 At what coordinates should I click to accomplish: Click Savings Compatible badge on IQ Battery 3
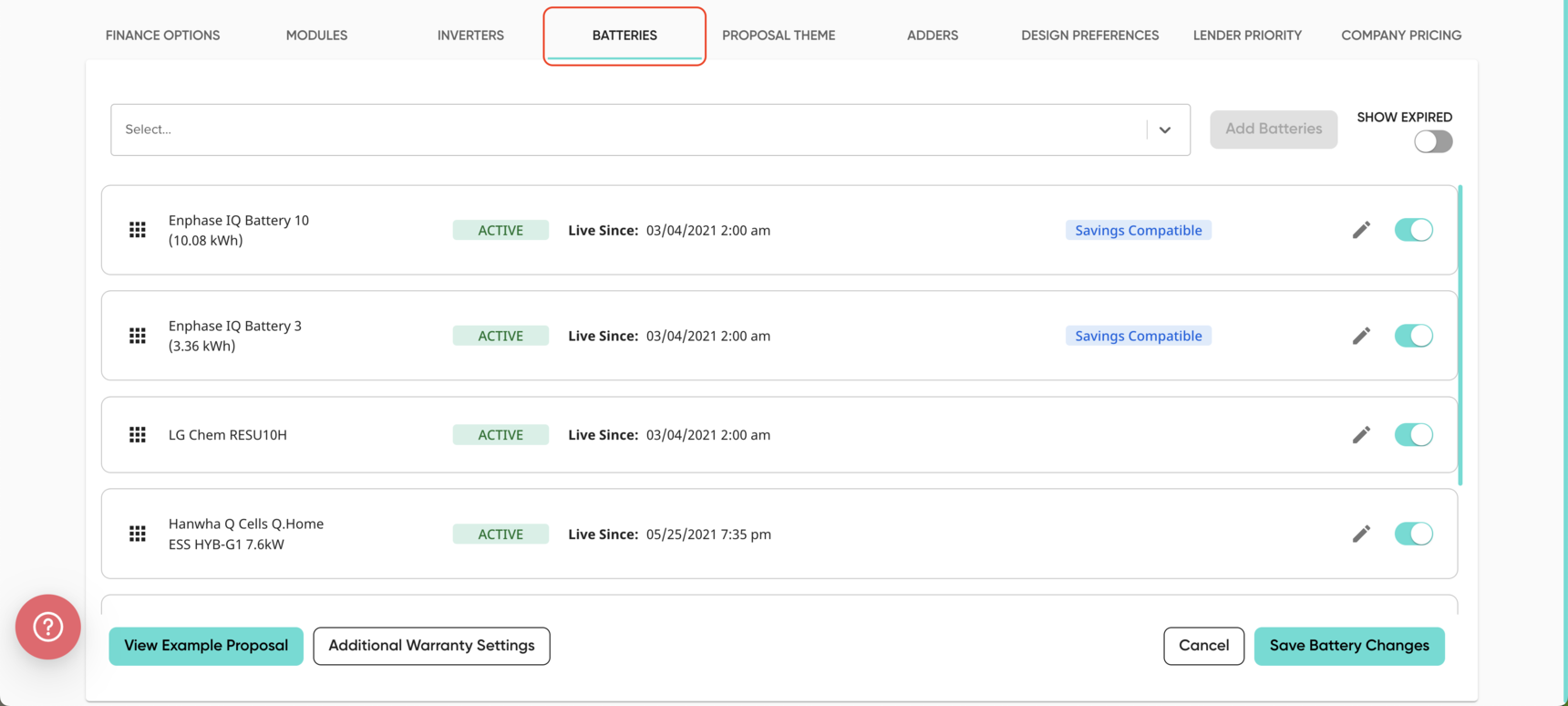(1139, 336)
